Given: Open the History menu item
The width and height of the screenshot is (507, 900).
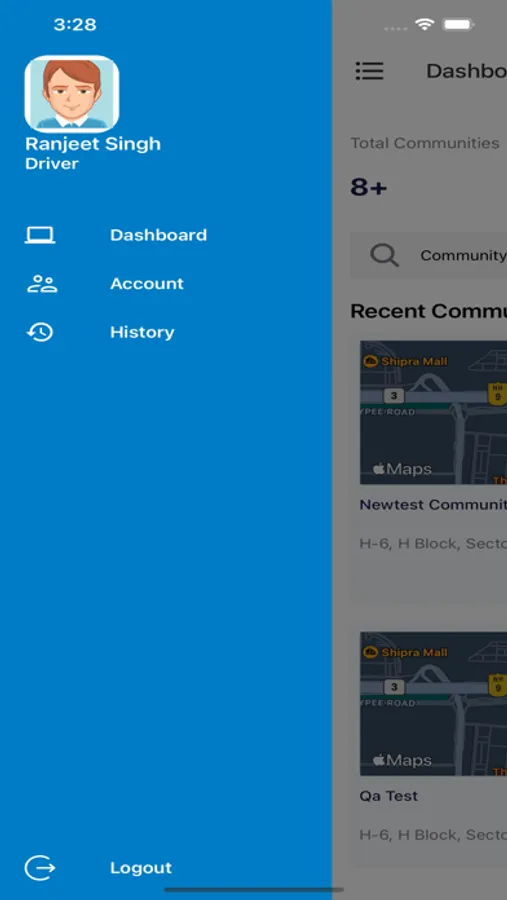Looking at the screenshot, I should (x=142, y=332).
